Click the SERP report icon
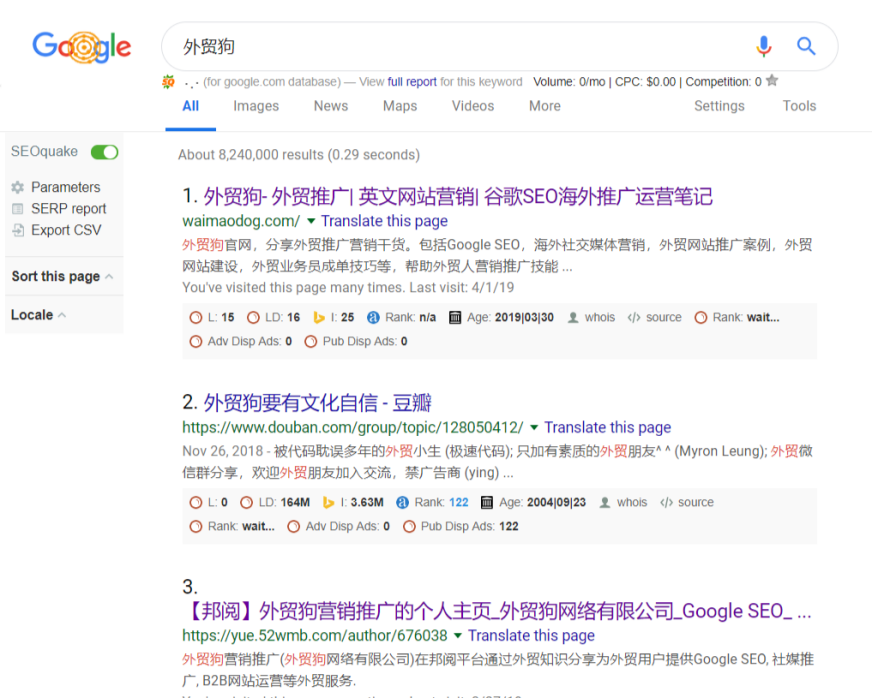The height and width of the screenshot is (699, 872). 18,209
